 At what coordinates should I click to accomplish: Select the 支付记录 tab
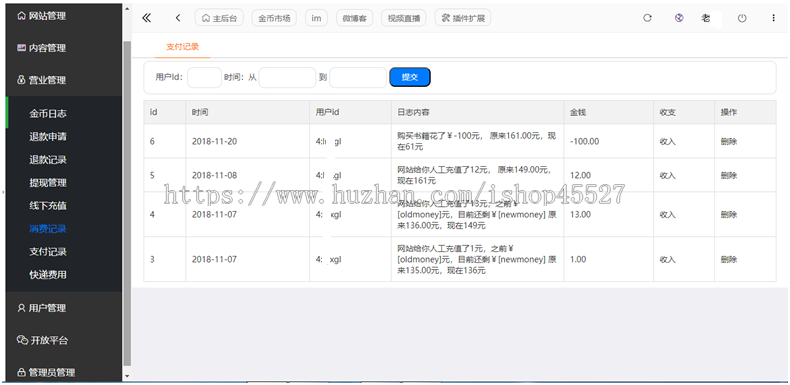point(182,47)
